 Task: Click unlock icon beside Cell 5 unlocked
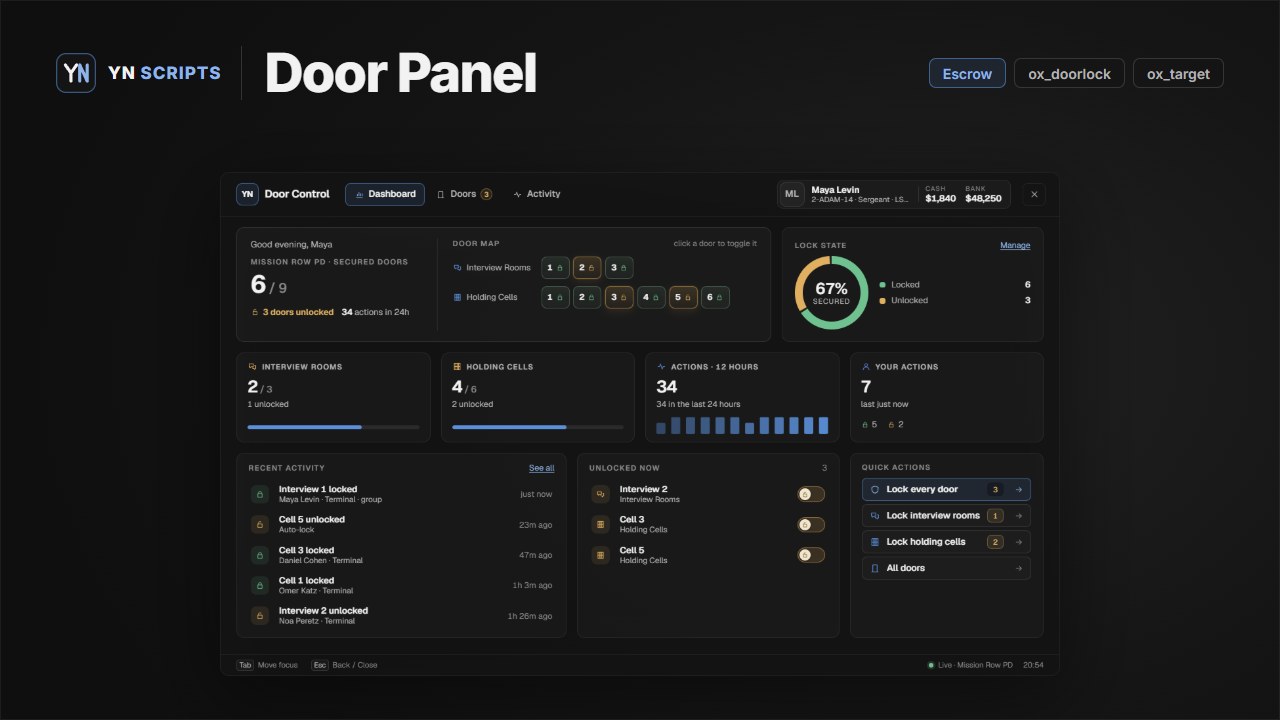[x=259, y=525]
